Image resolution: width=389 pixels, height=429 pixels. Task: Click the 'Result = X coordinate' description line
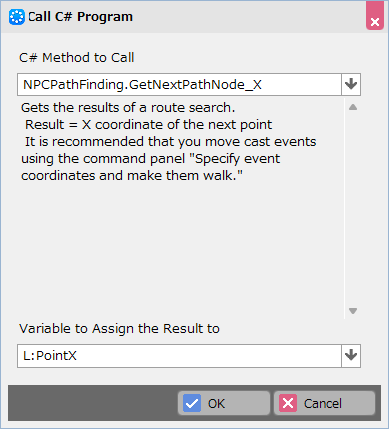[148, 125]
